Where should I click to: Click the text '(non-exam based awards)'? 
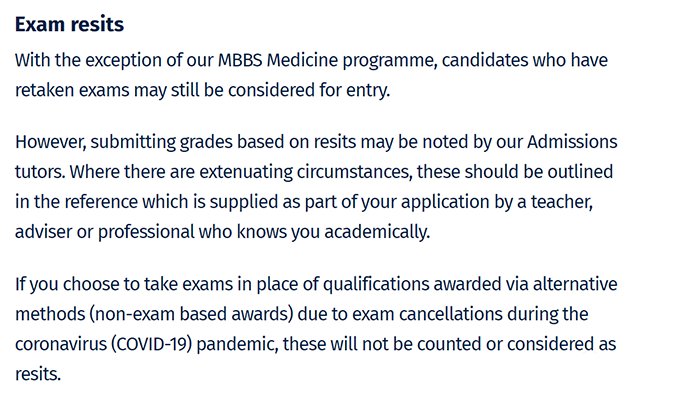[x=191, y=314]
